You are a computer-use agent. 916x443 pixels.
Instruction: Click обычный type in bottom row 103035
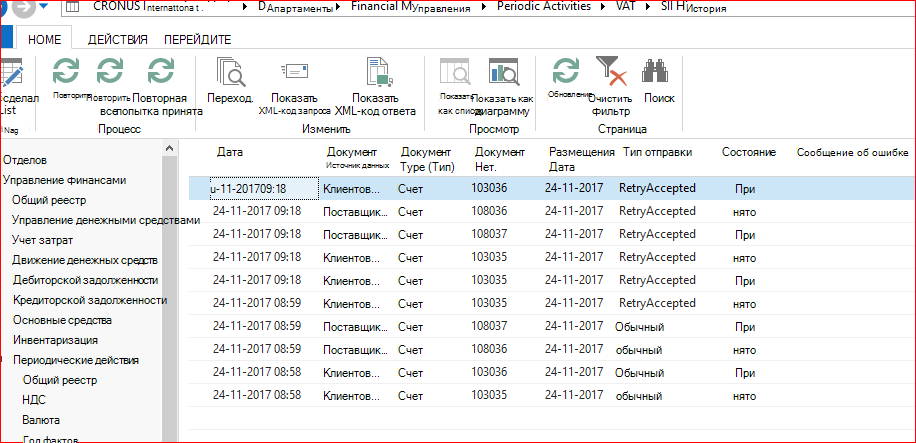639,396
